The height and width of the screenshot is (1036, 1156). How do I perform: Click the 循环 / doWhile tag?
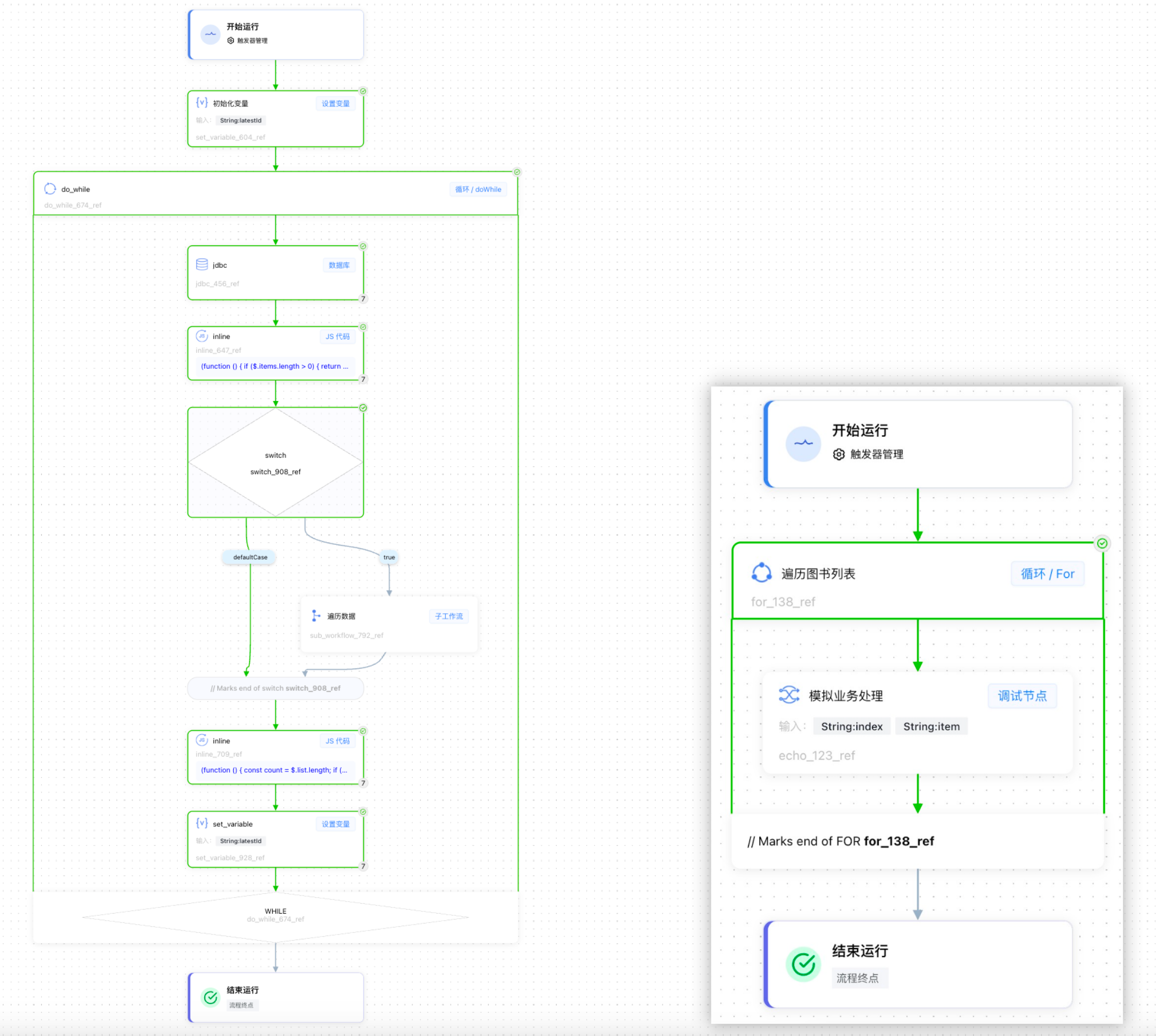point(478,189)
